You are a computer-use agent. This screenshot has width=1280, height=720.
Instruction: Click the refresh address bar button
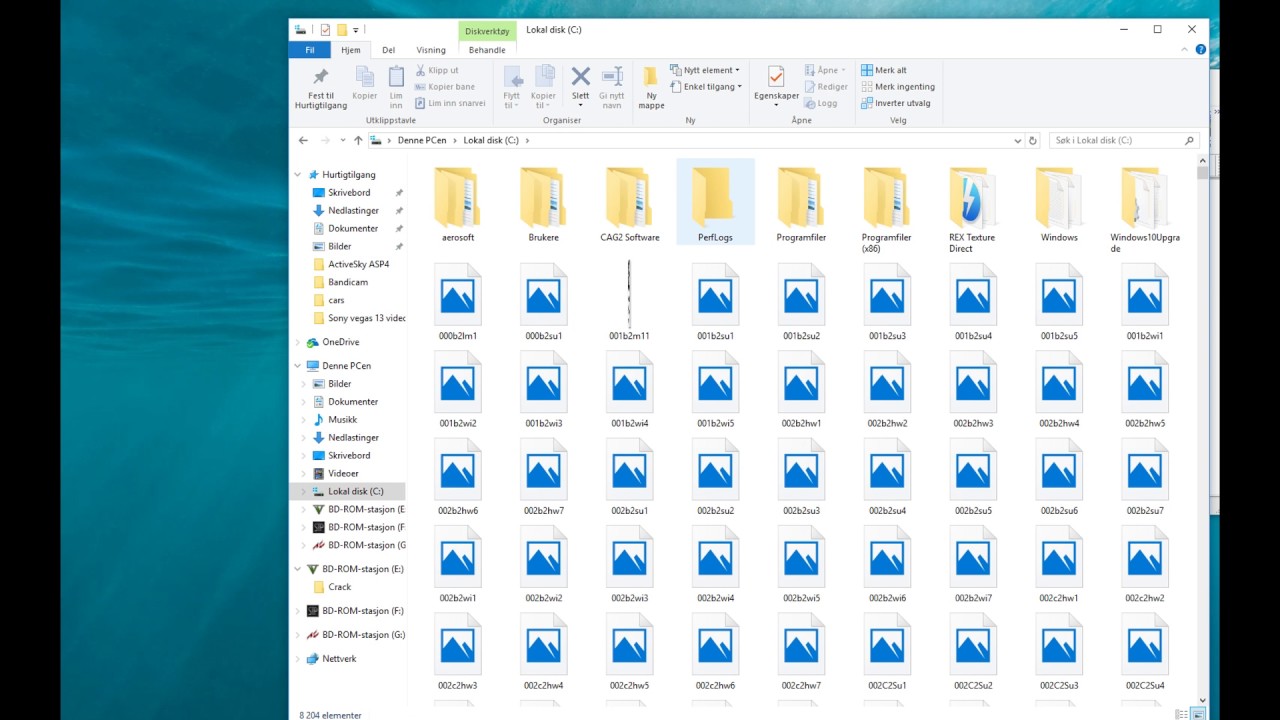(1033, 141)
